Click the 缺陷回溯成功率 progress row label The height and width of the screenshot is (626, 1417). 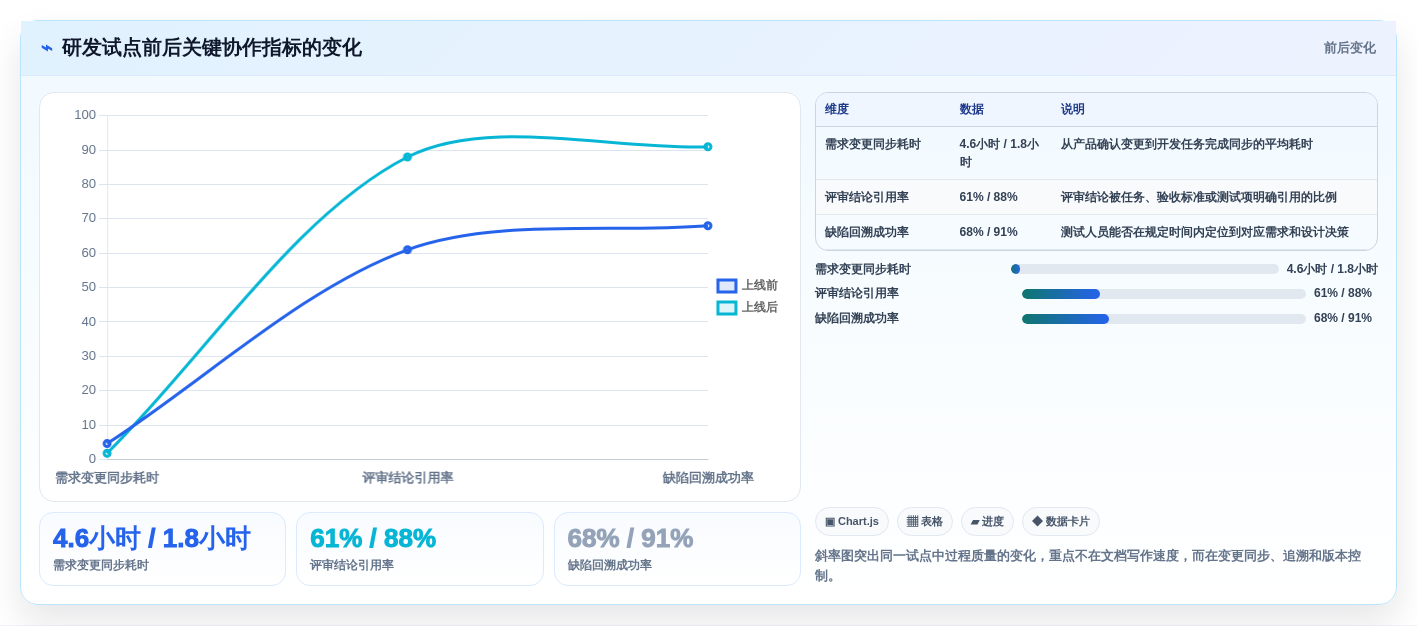click(857, 319)
